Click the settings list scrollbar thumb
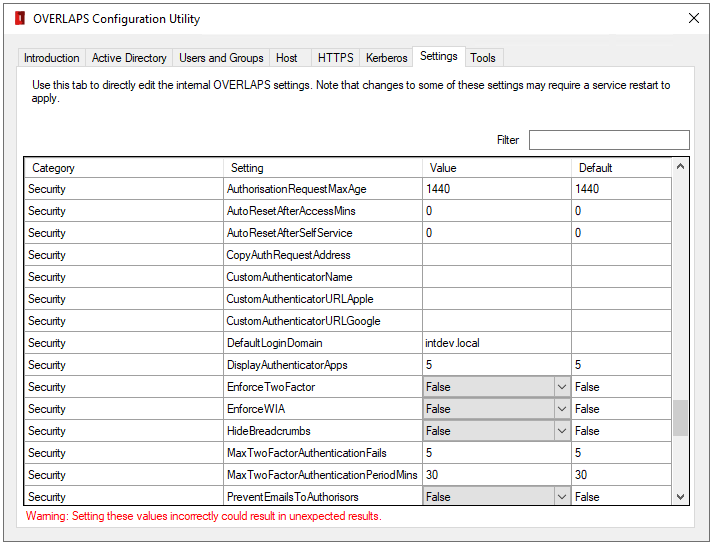The height and width of the screenshot is (544, 713). 680,418
